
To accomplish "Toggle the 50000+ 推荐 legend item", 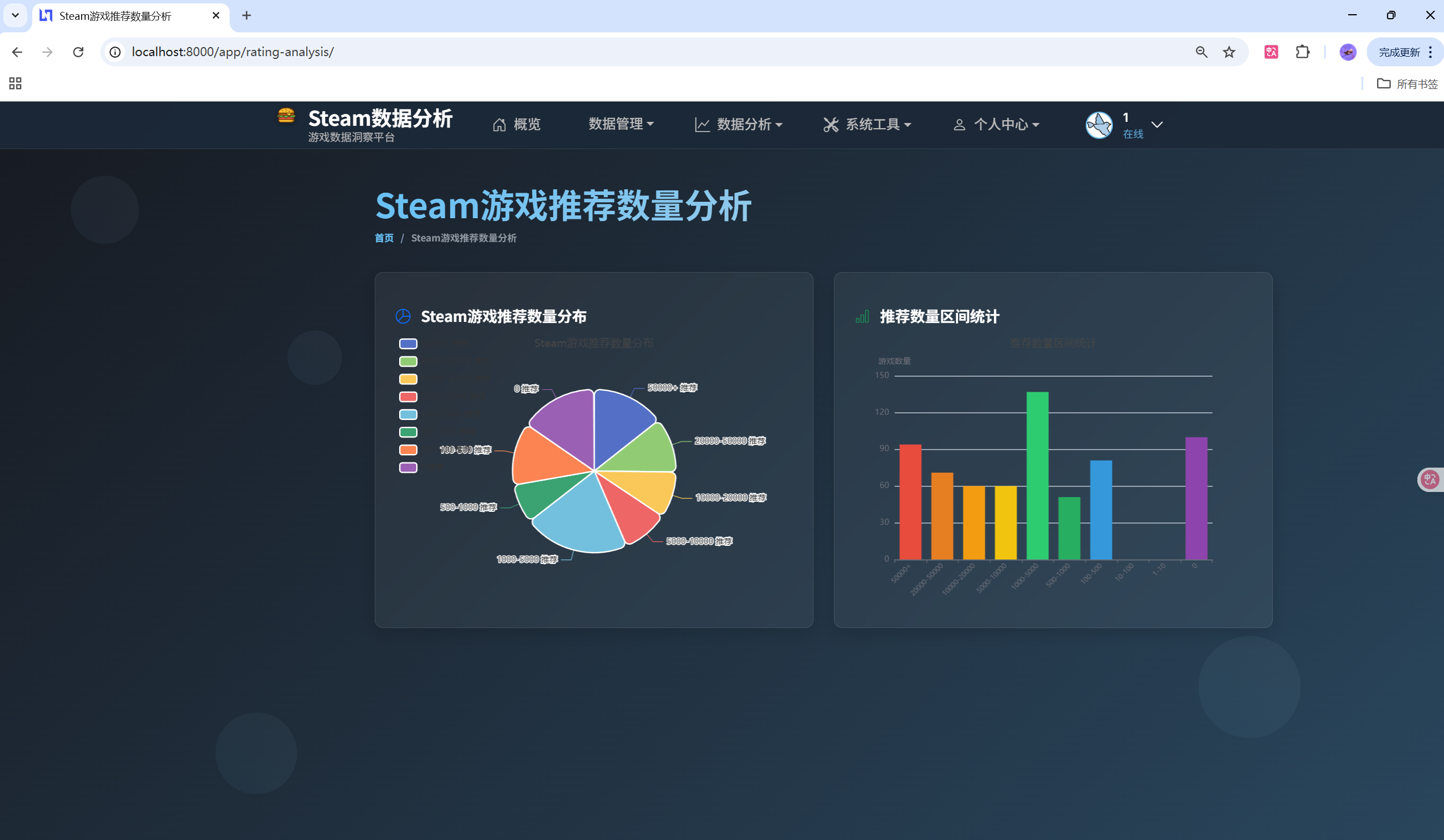I will pos(408,344).
